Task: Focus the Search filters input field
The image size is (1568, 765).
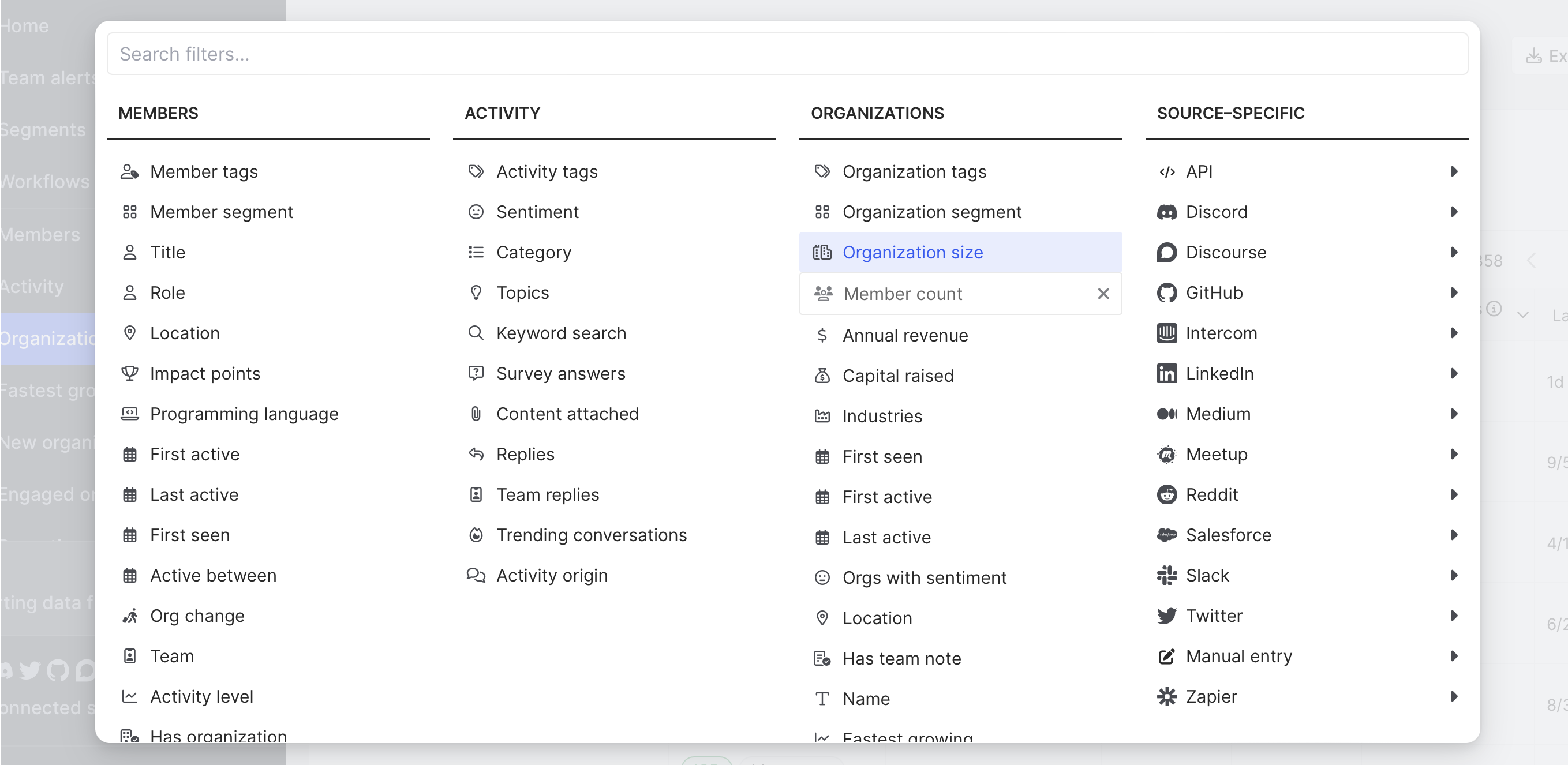Action: pyautogui.click(x=787, y=54)
